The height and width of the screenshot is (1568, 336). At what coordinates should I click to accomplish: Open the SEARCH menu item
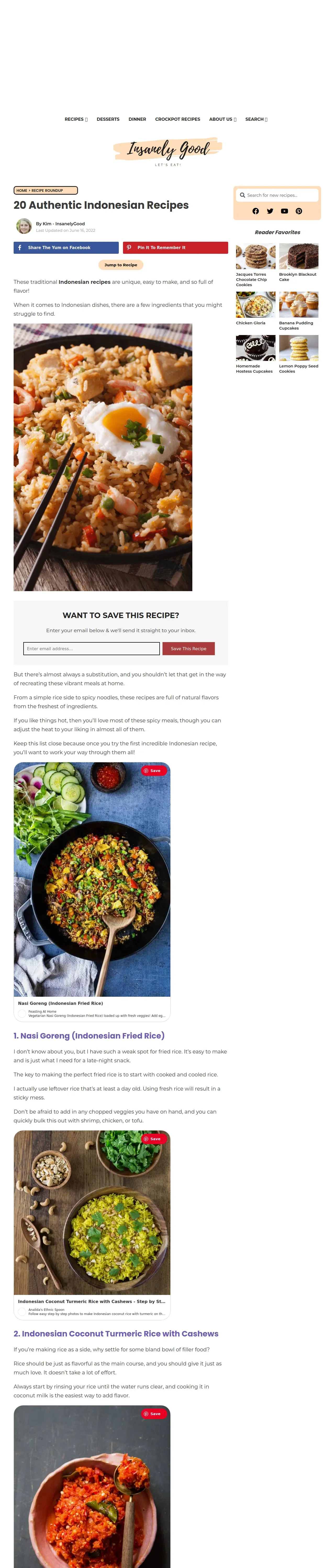coord(256,119)
